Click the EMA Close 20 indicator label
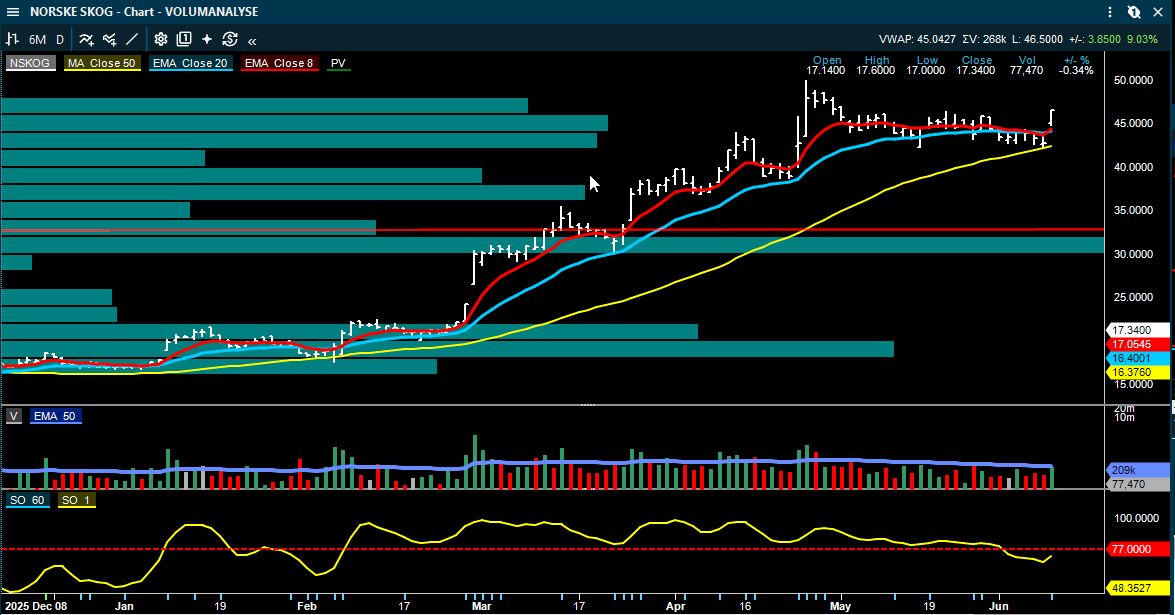The width and height of the screenshot is (1175, 615). (x=190, y=64)
